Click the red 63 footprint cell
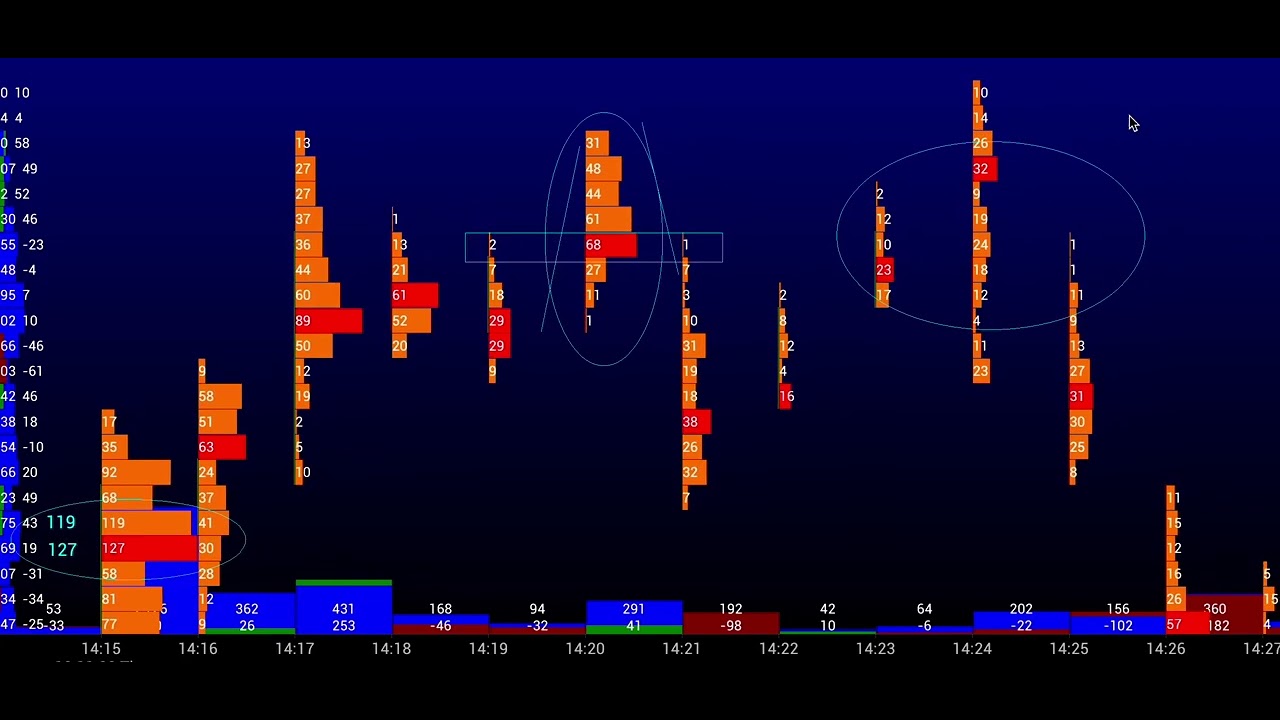 coord(221,447)
